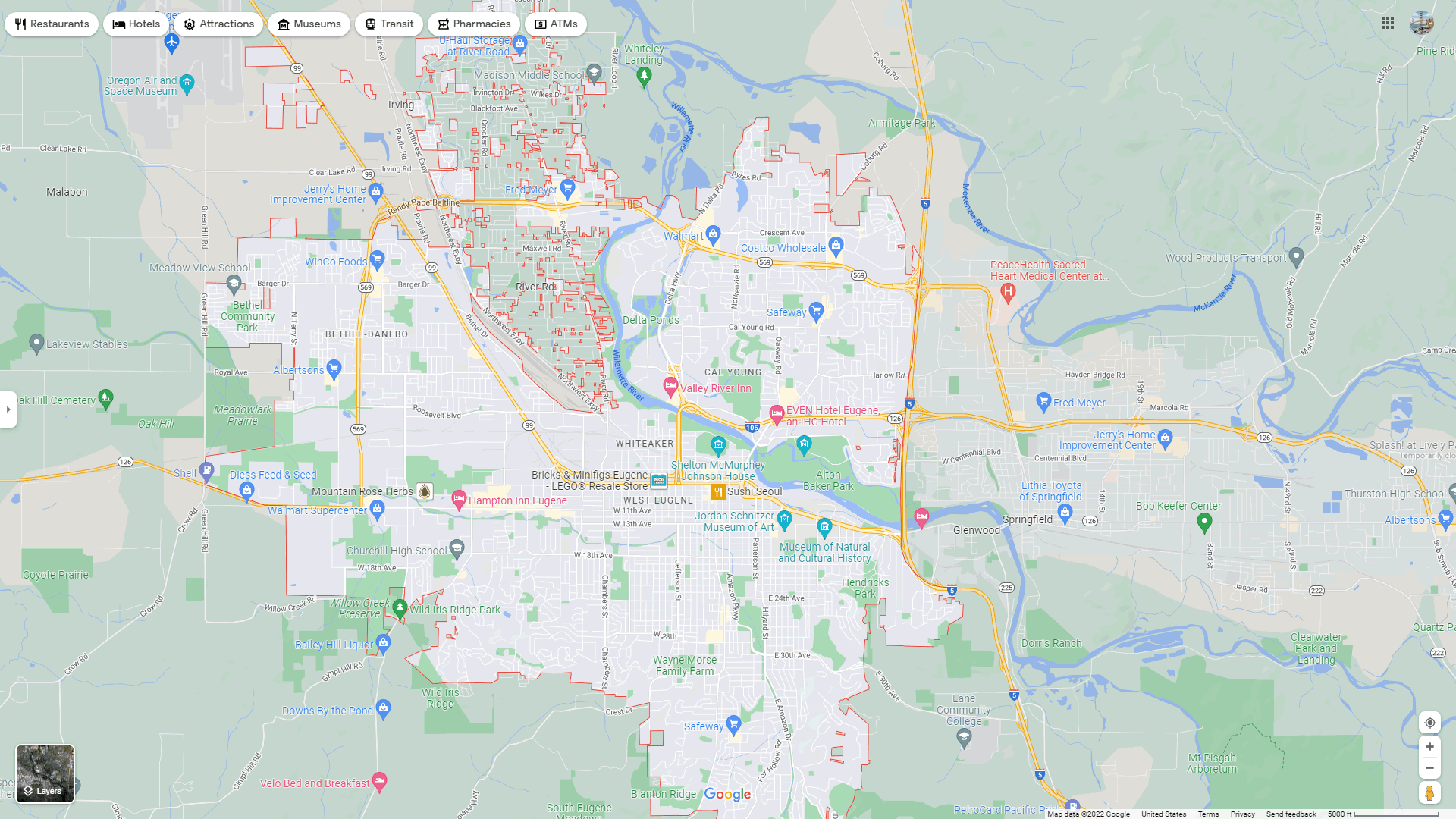Select the Lane Community College pin

[964, 739]
